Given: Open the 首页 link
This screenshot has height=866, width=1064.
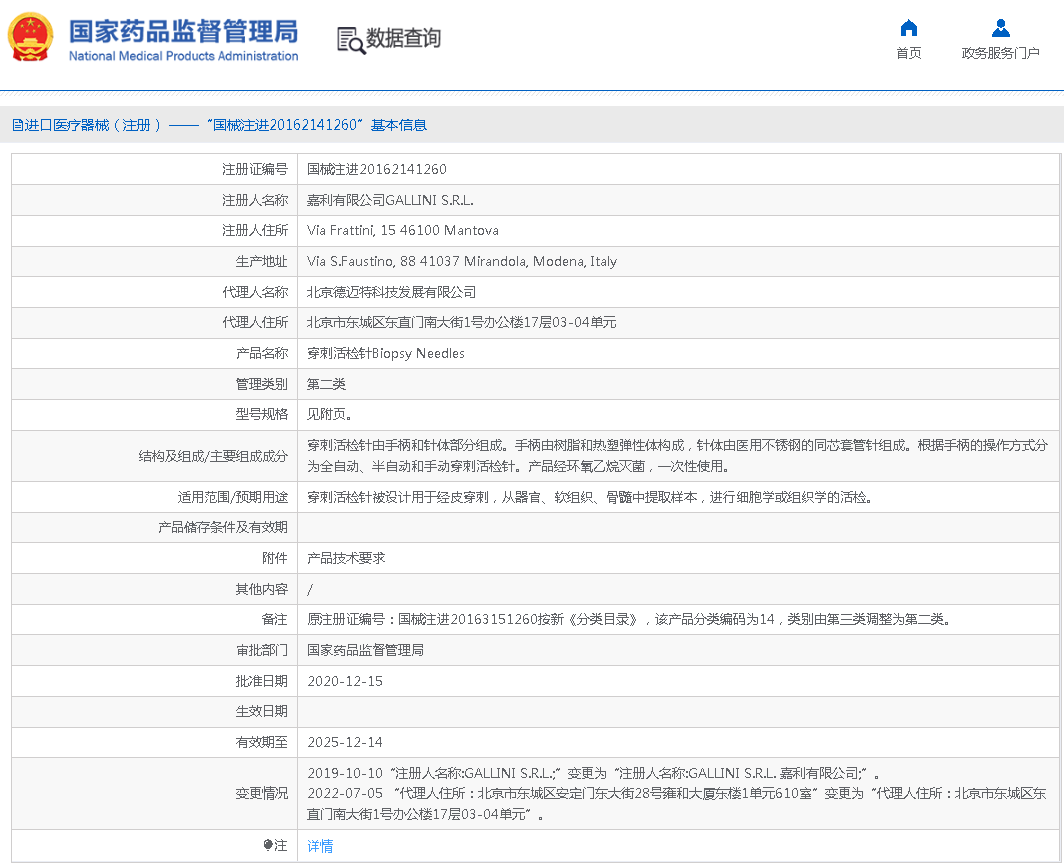Looking at the screenshot, I should coord(909,53).
